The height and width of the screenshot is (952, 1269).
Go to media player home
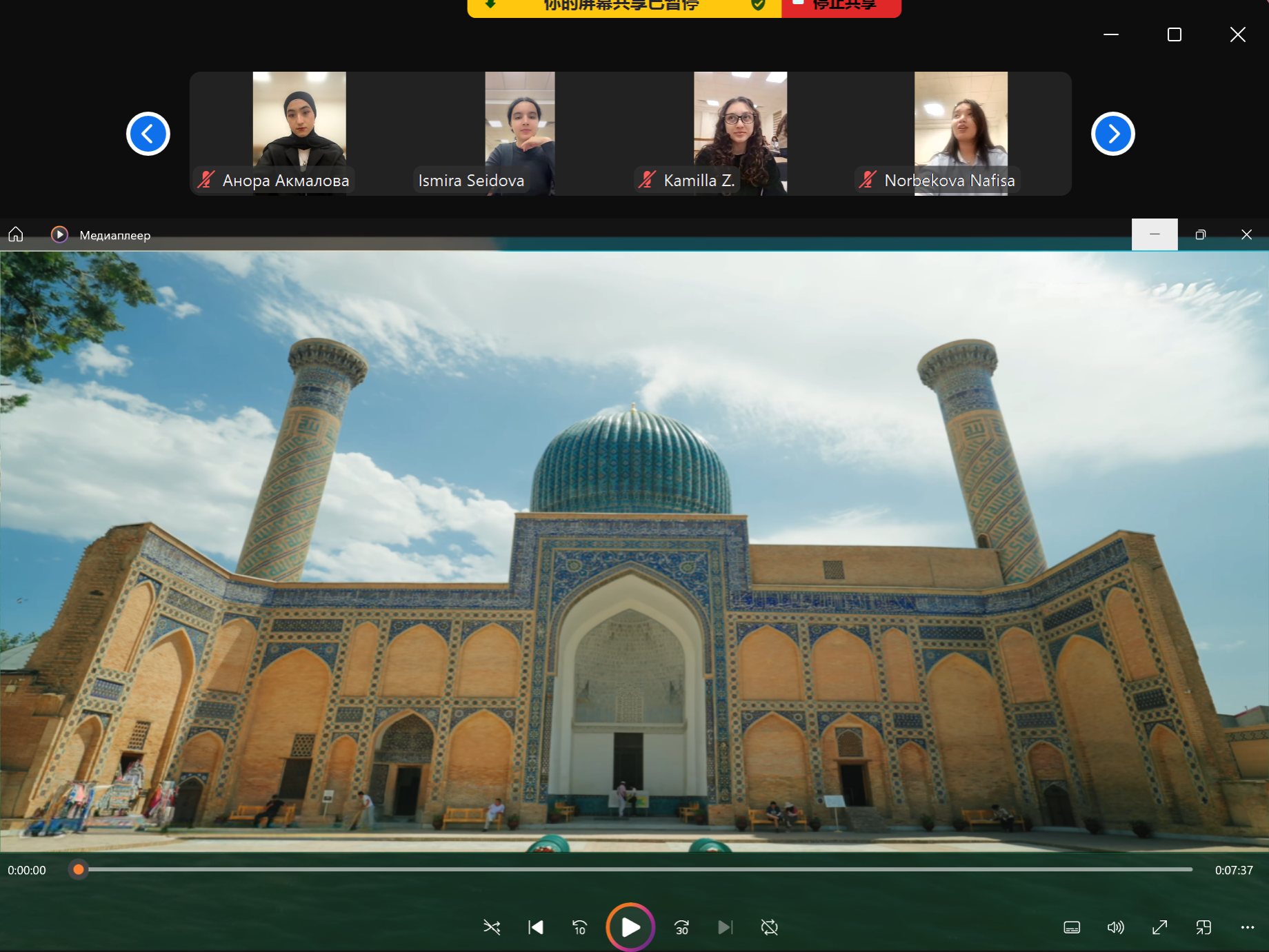point(16,235)
